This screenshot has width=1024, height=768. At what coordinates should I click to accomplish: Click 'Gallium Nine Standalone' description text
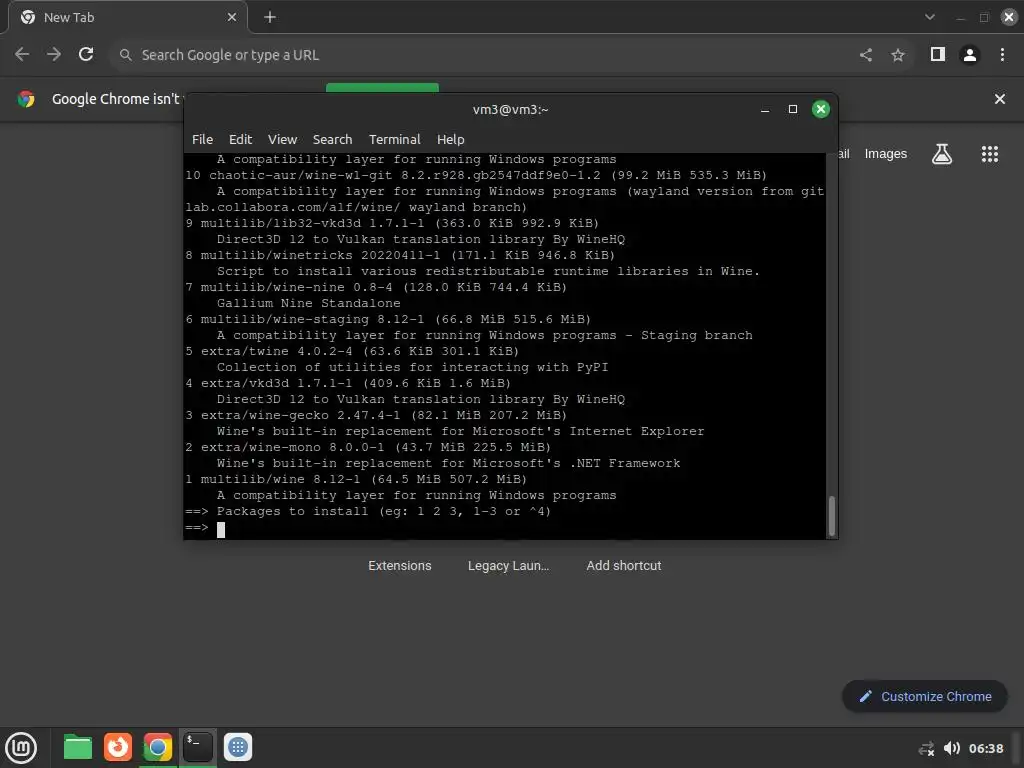[x=308, y=303]
